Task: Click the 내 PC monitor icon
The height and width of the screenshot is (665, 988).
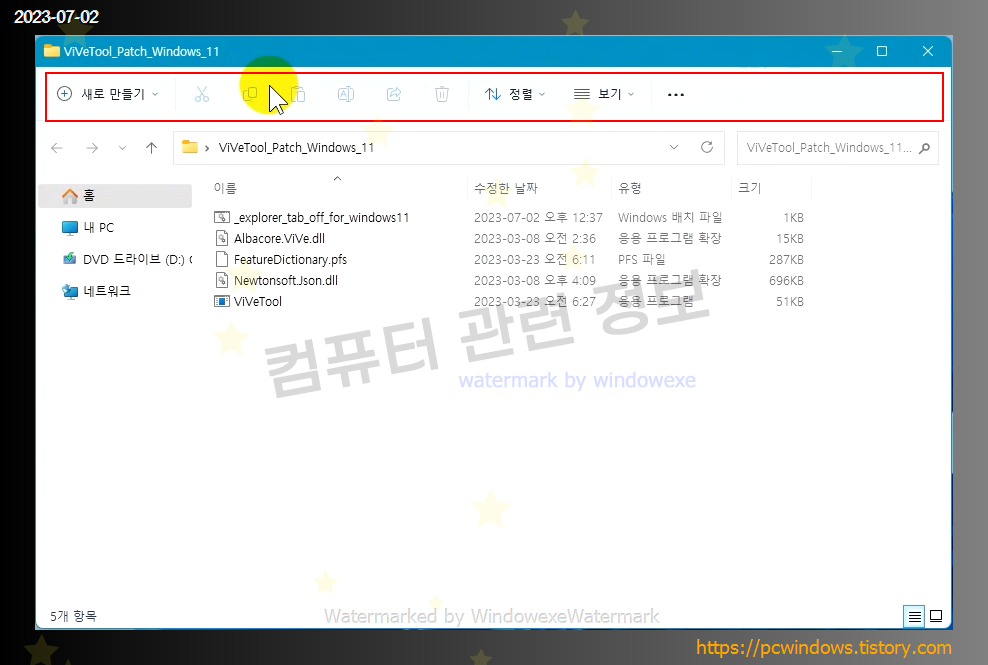Action: pyautogui.click(x=70, y=228)
